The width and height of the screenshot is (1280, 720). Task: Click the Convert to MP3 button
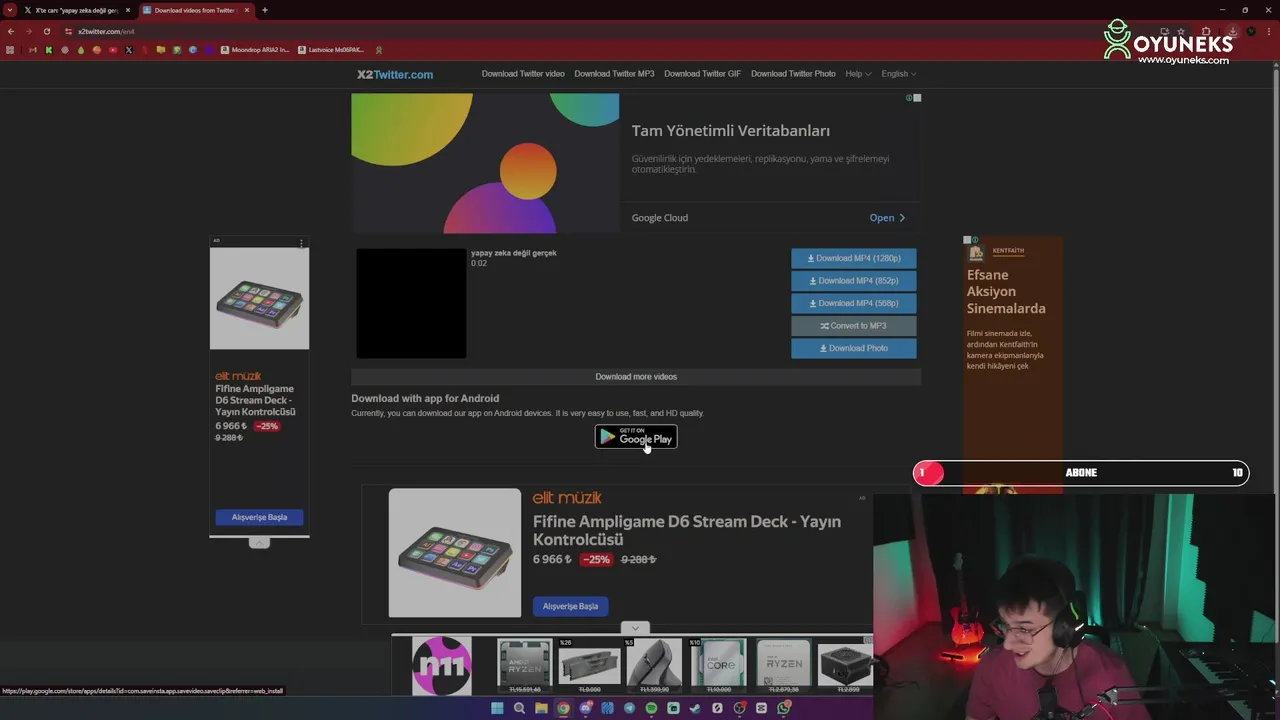pyautogui.click(x=853, y=326)
